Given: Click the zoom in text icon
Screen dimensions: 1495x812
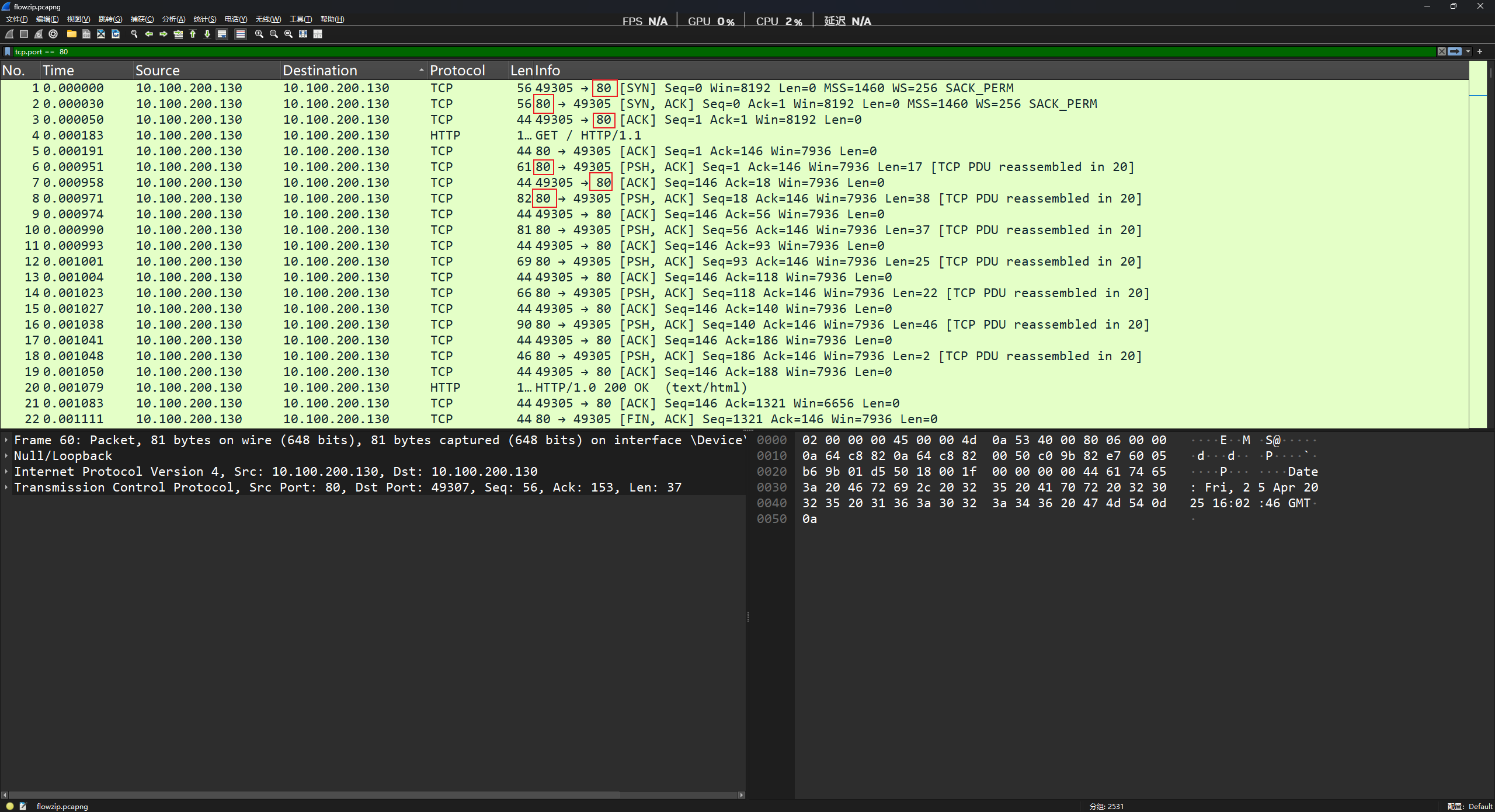Looking at the screenshot, I should 259,34.
